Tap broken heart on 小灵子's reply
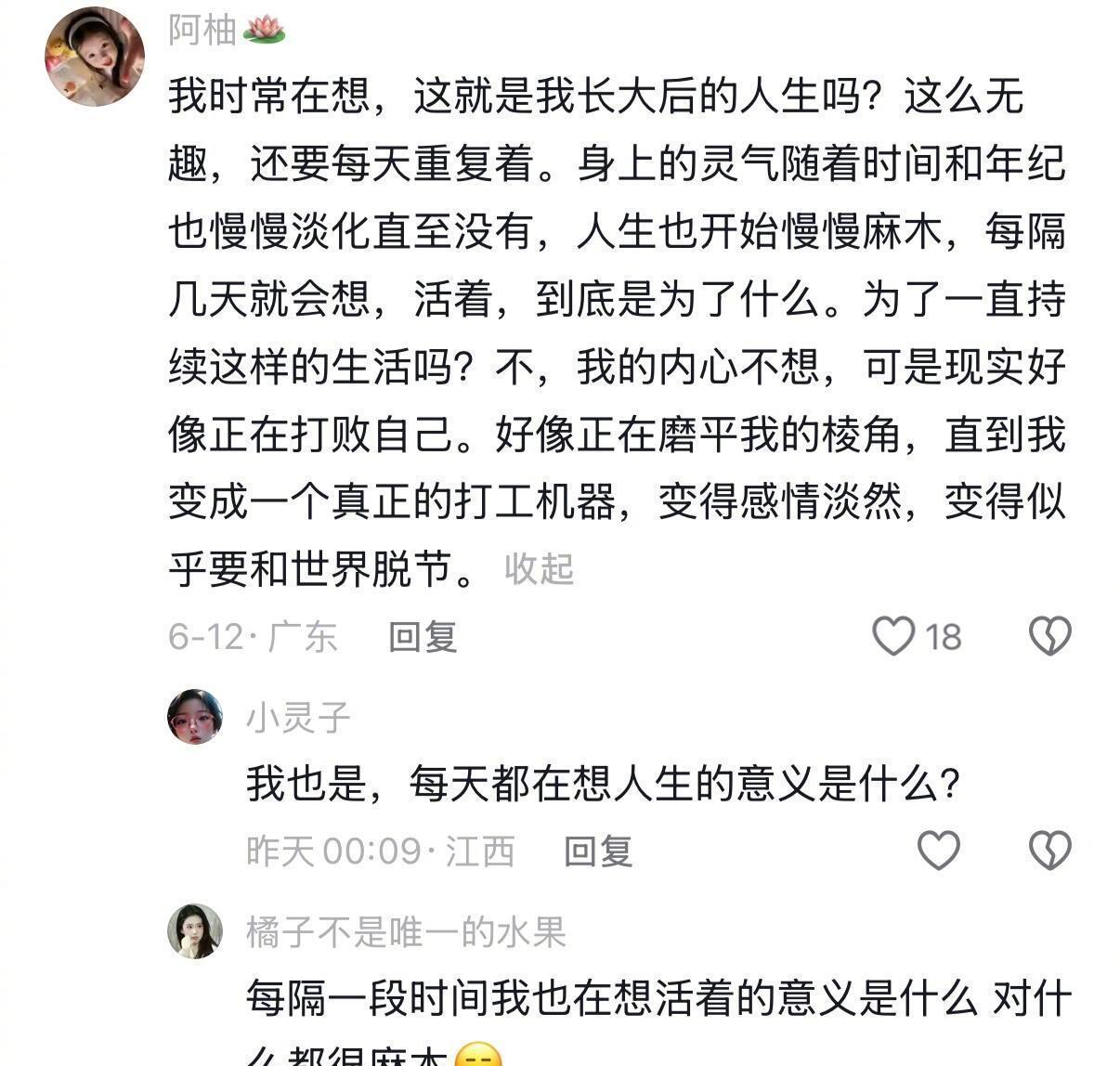1120x1066 pixels. 1049,850
